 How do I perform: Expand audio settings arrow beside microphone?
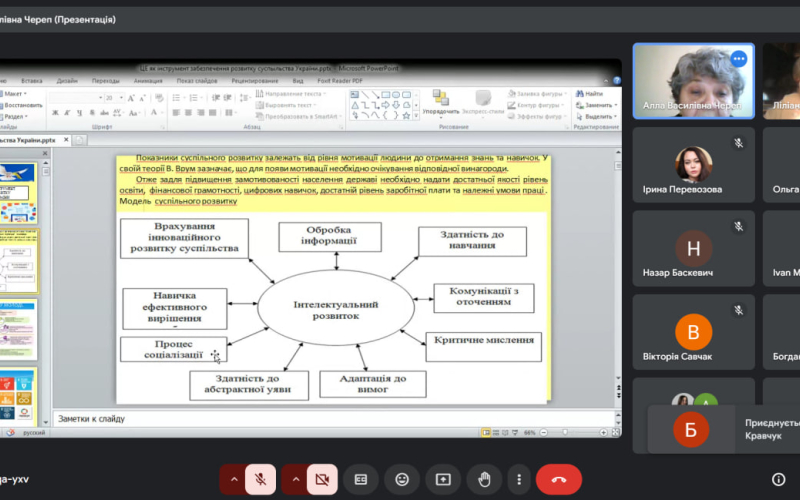[235, 479]
